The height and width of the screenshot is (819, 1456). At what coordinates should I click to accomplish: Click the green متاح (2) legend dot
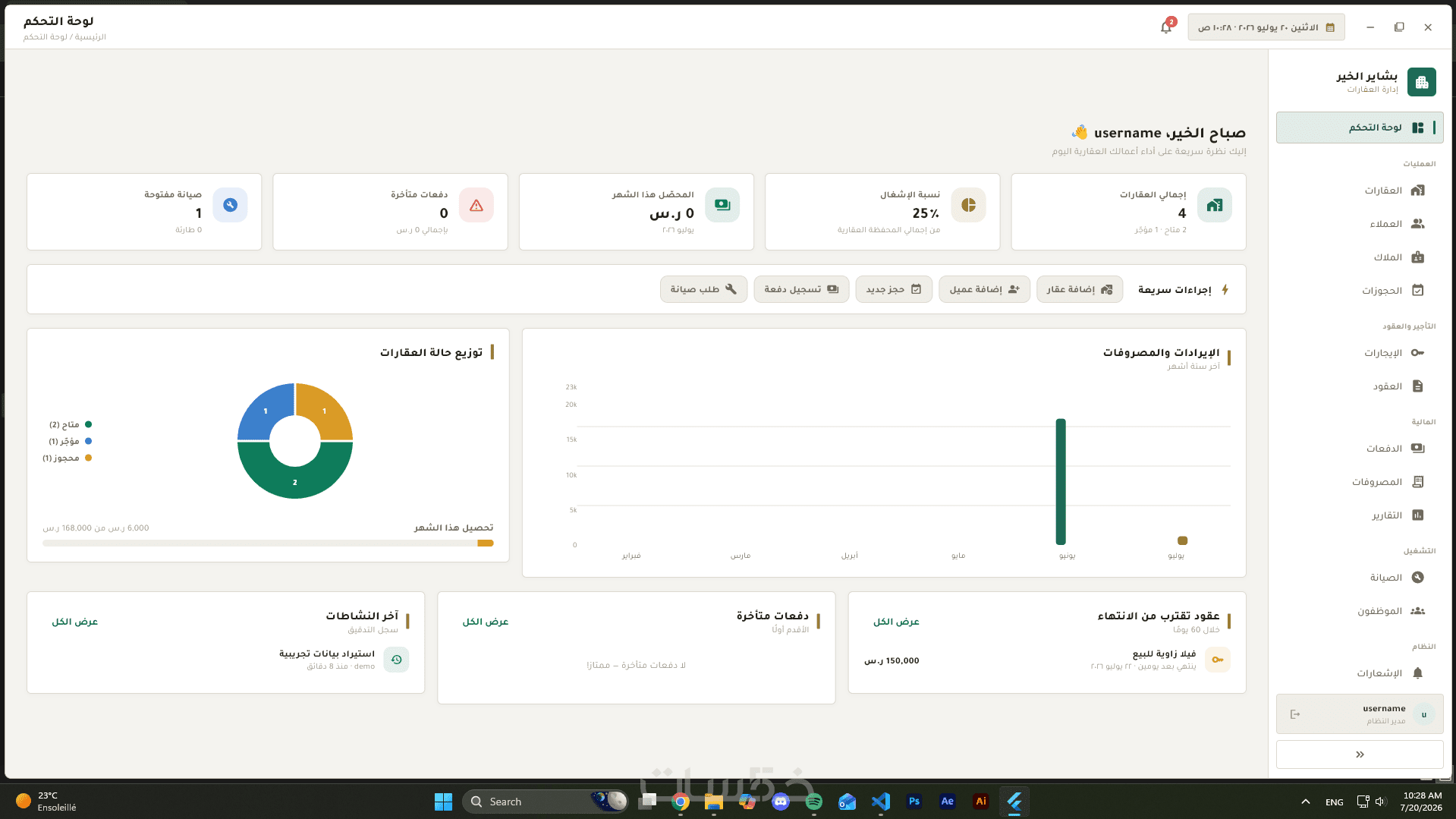click(88, 424)
